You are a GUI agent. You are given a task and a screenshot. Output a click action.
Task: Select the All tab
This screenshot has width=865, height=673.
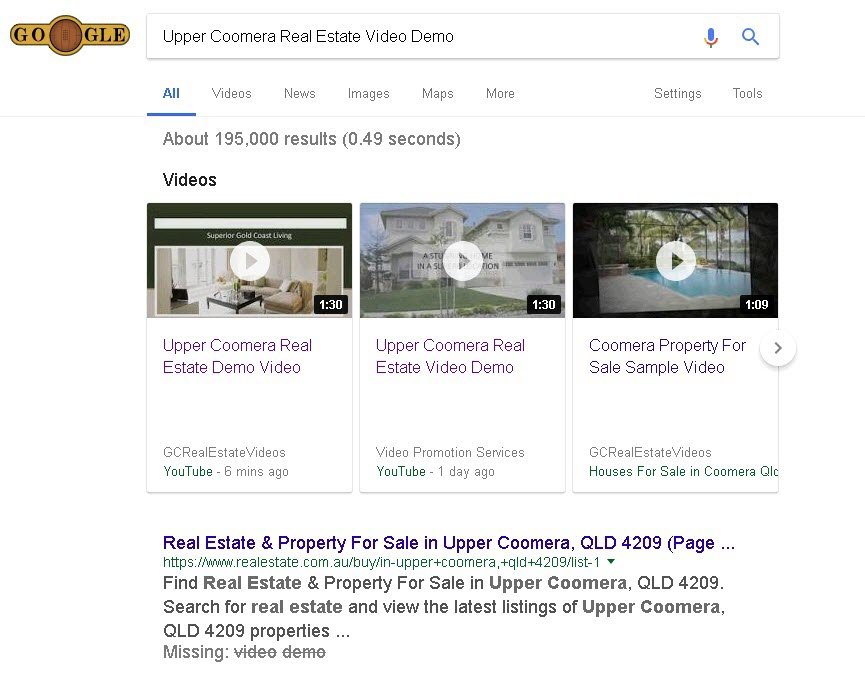click(170, 93)
